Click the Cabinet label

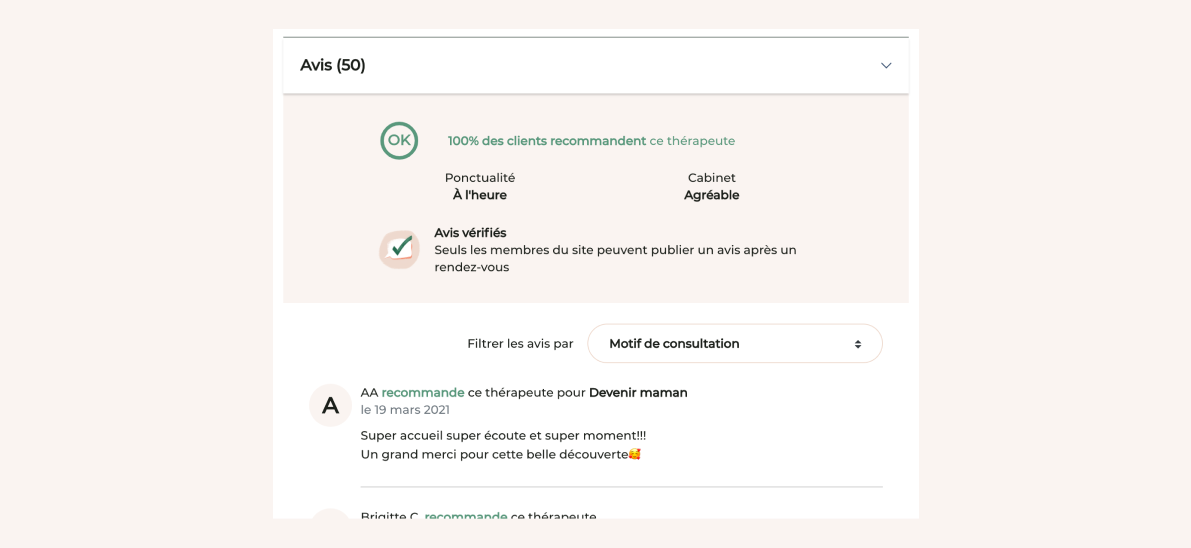[x=712, y=178]
